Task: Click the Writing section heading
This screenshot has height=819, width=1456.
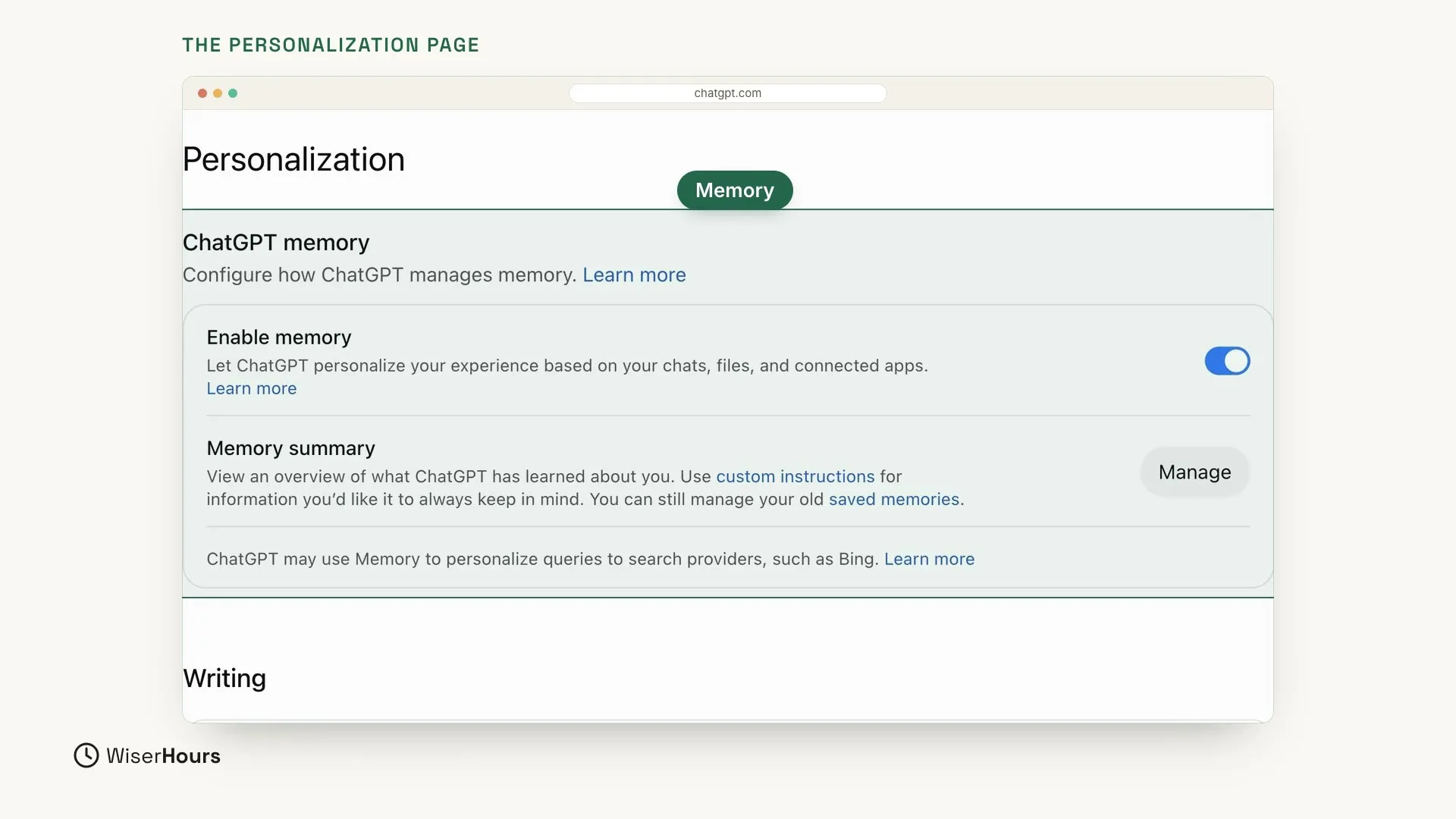Action: [224, 678]
